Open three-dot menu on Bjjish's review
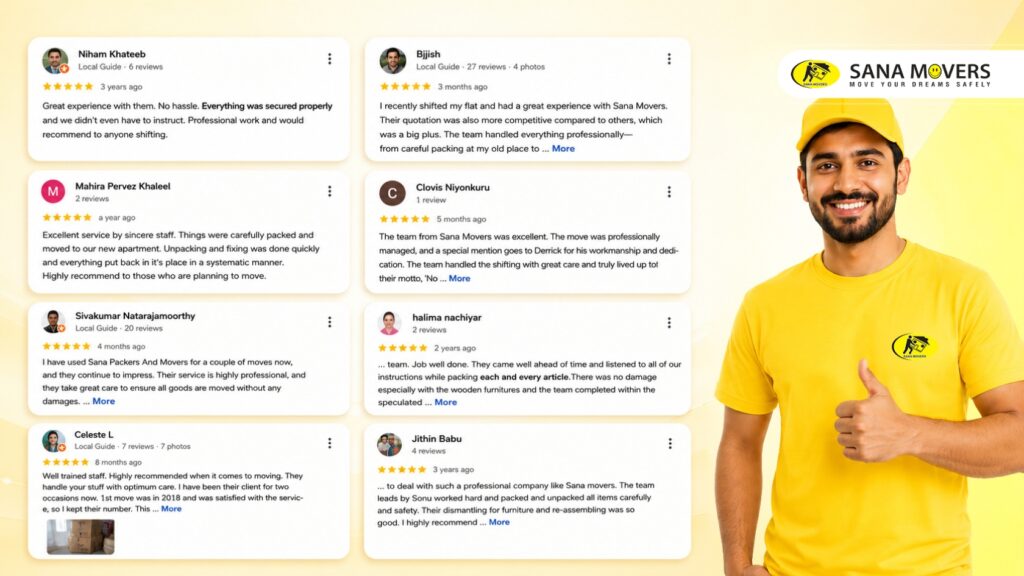The width and height of the screenshot is (1024, 576). click(x=669, y=59)
